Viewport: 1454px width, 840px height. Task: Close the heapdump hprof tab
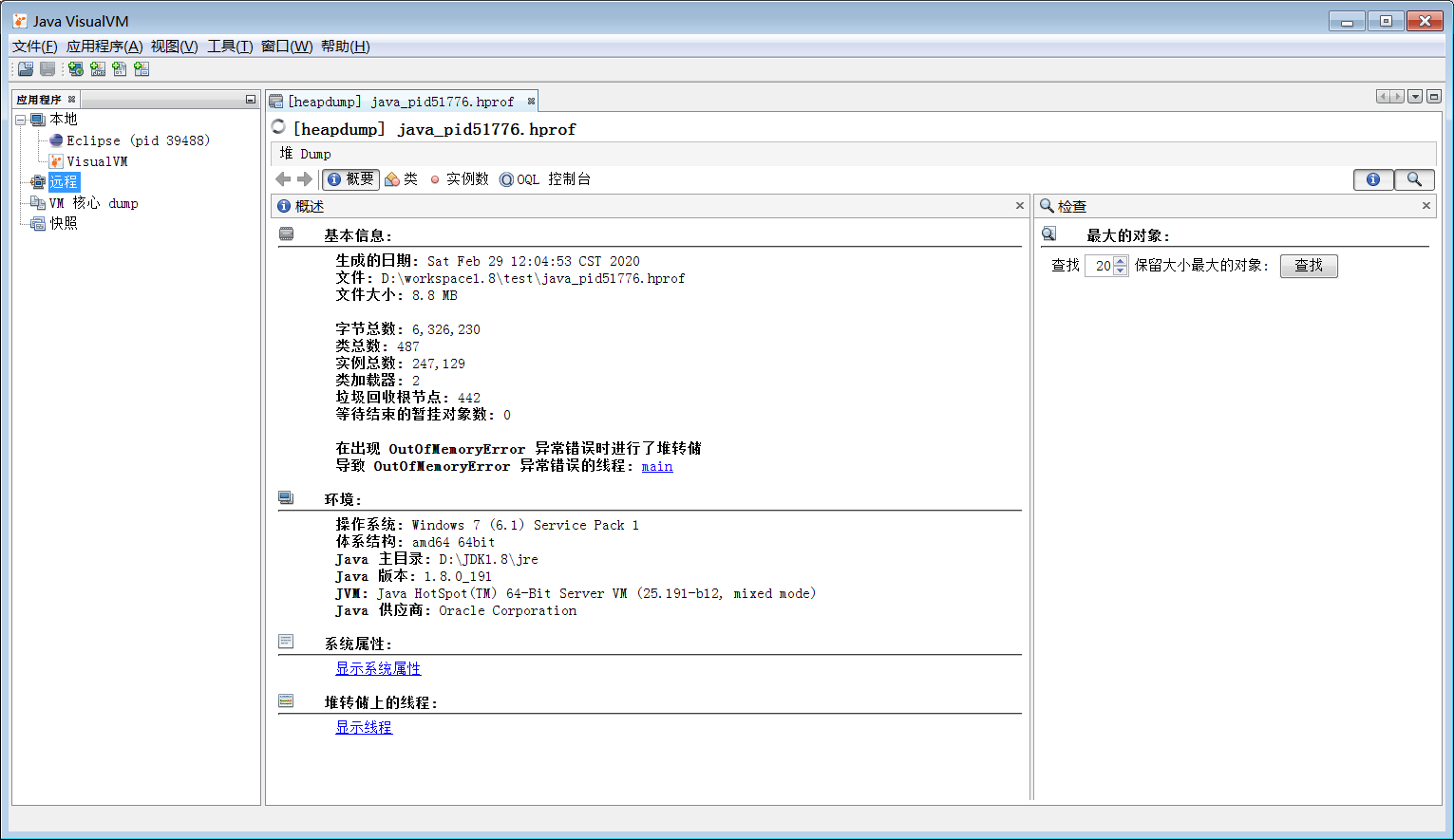coord(531,102)
